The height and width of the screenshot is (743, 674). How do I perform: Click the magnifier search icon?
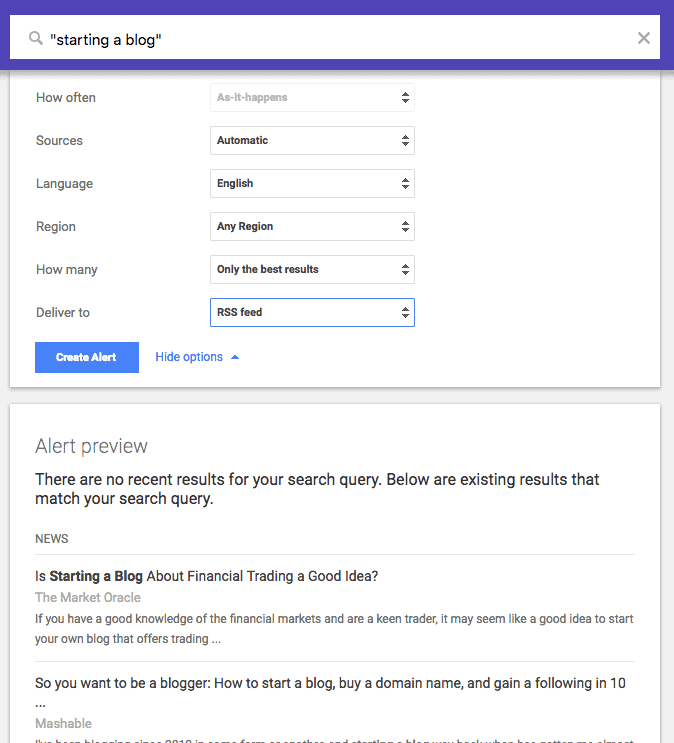(36, 38)
